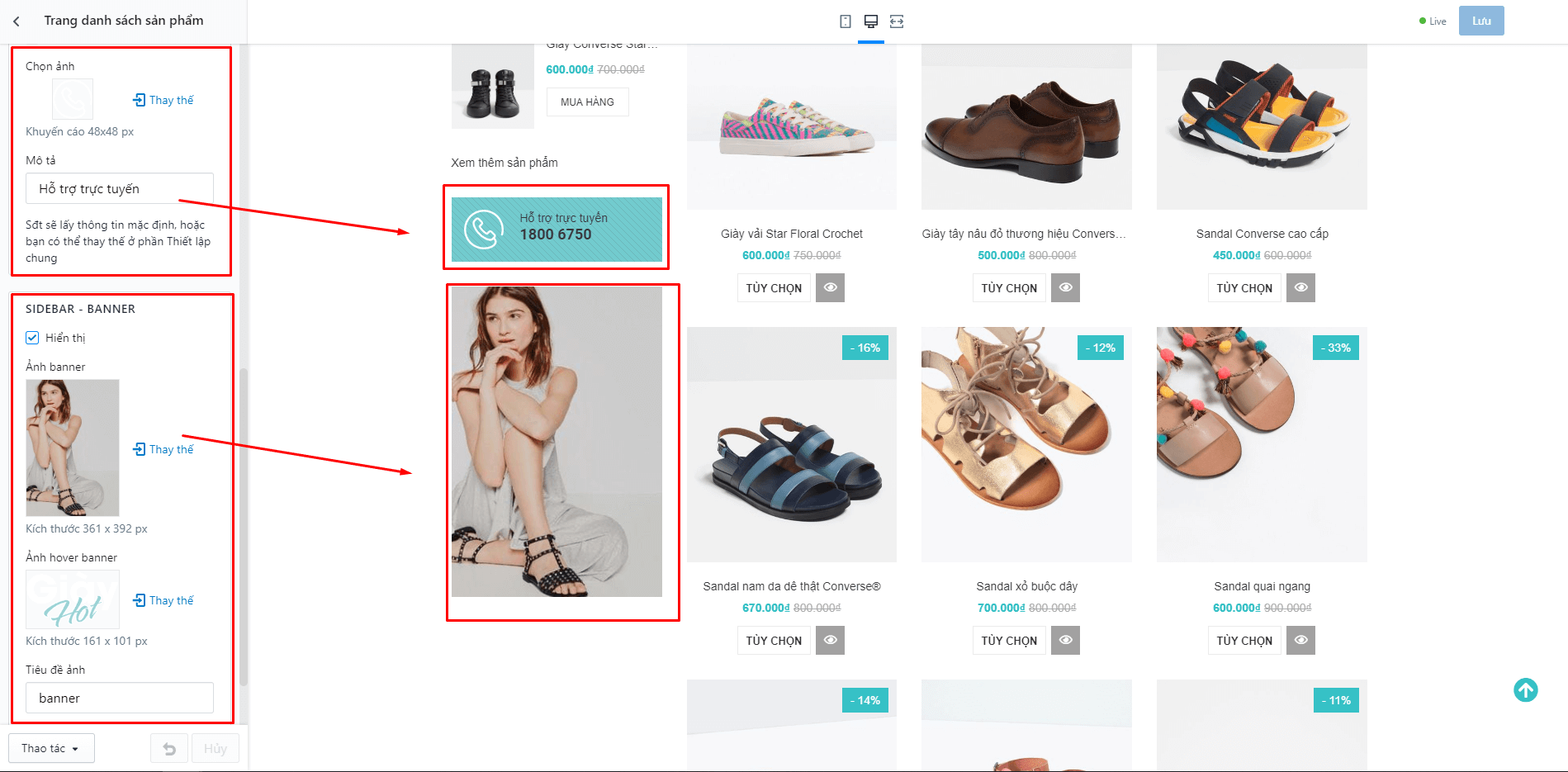The height and width of the screenshot is (772, 1568).
Task: Click Thay thế text for the phone image
Action: pos(172,100)
